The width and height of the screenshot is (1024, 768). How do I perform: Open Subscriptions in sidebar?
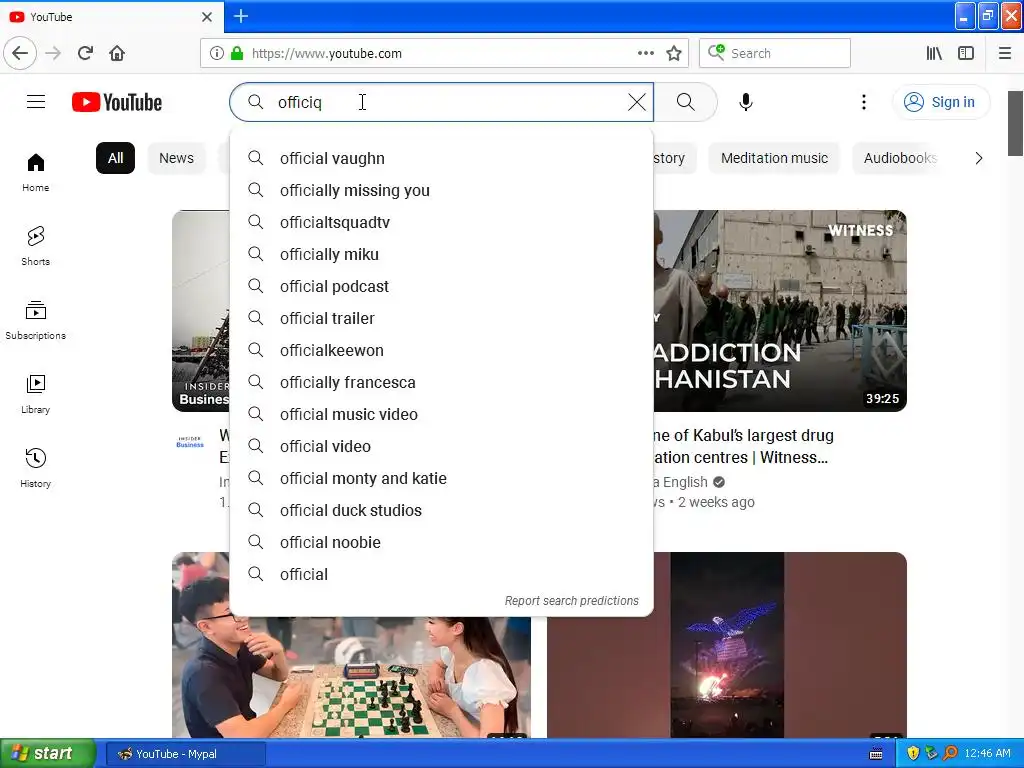35,320
